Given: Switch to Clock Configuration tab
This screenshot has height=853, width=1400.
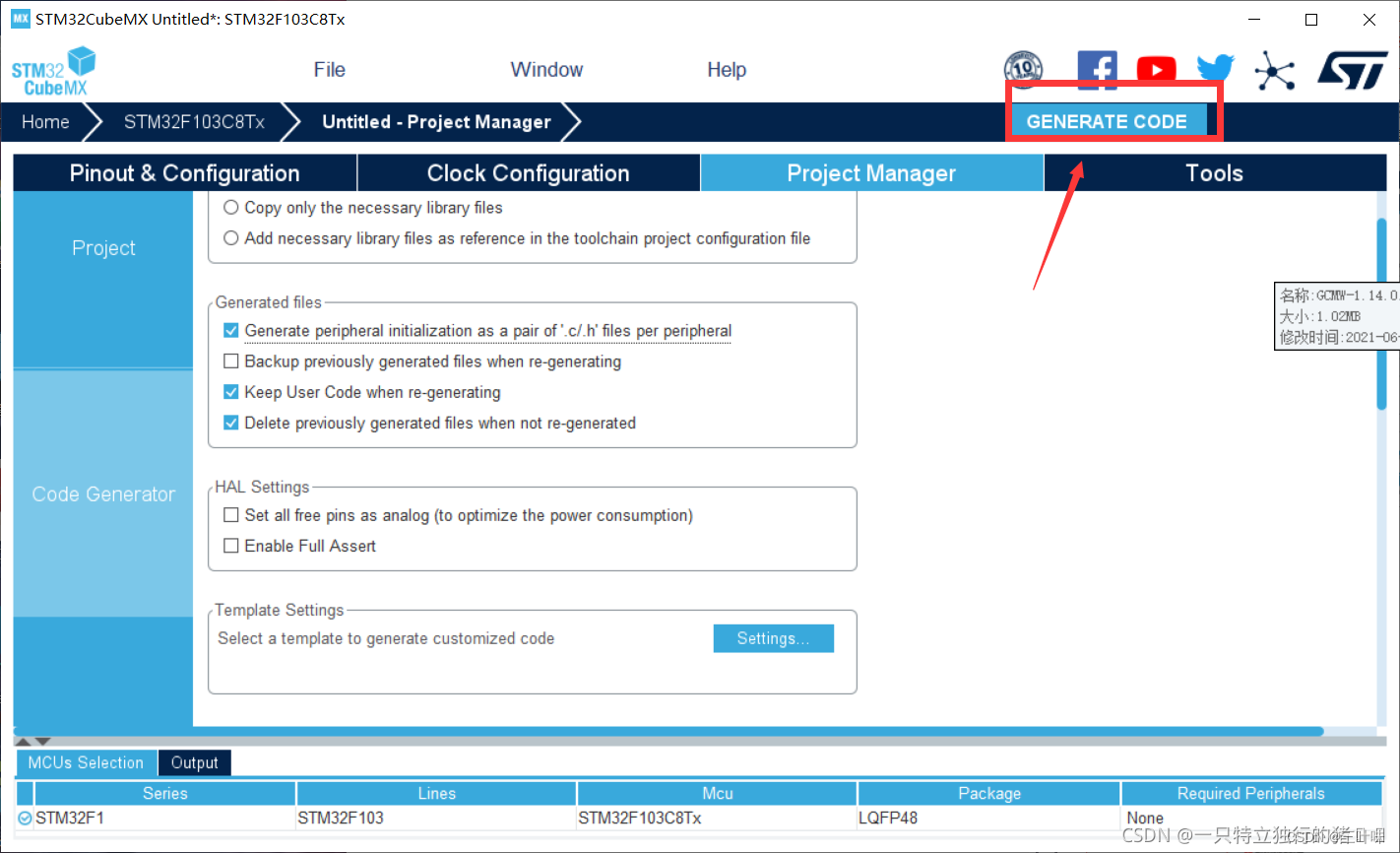Looking at the screenshot, I should click(x=529, y=173).
